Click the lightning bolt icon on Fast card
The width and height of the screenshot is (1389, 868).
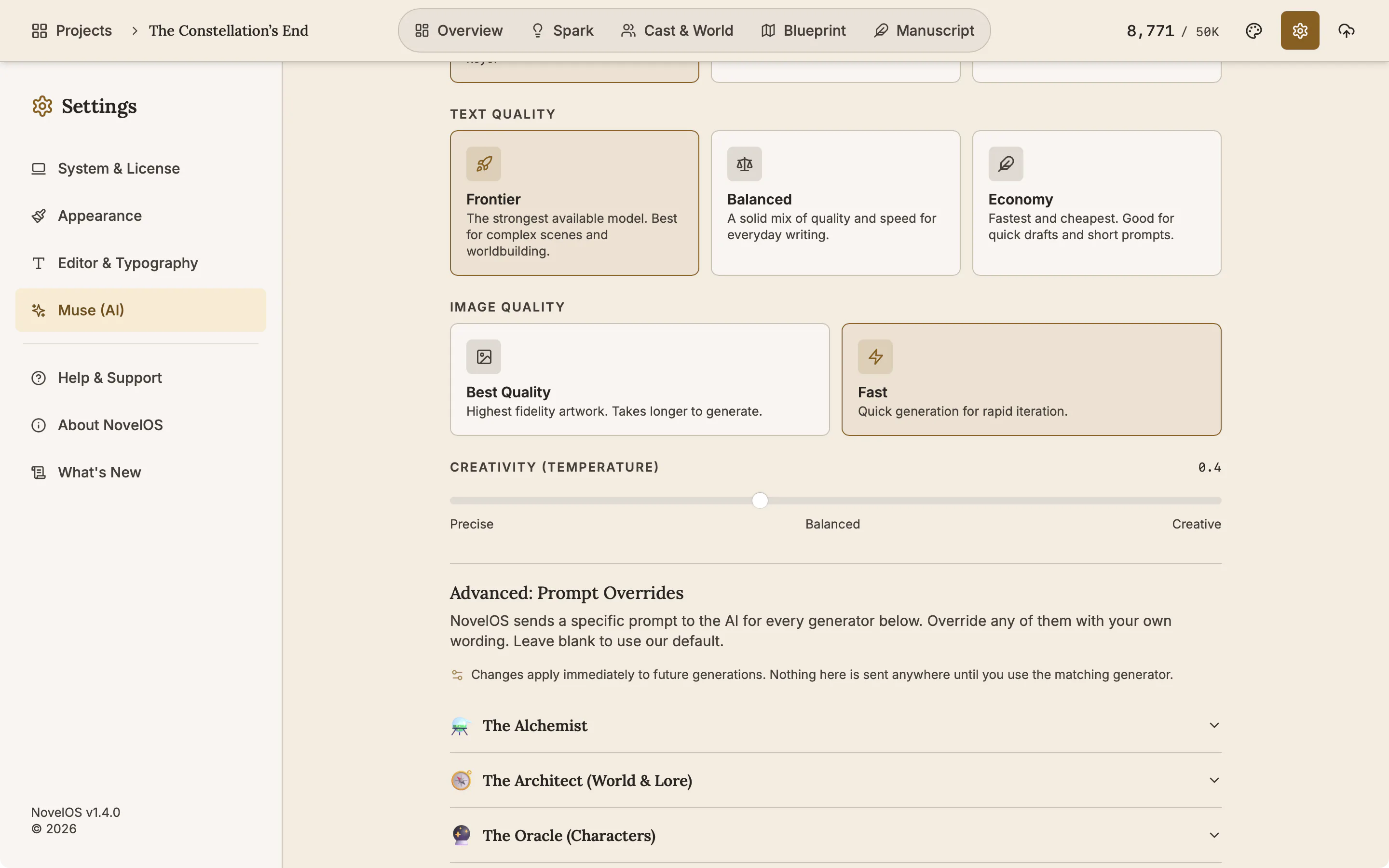[875, 357]
